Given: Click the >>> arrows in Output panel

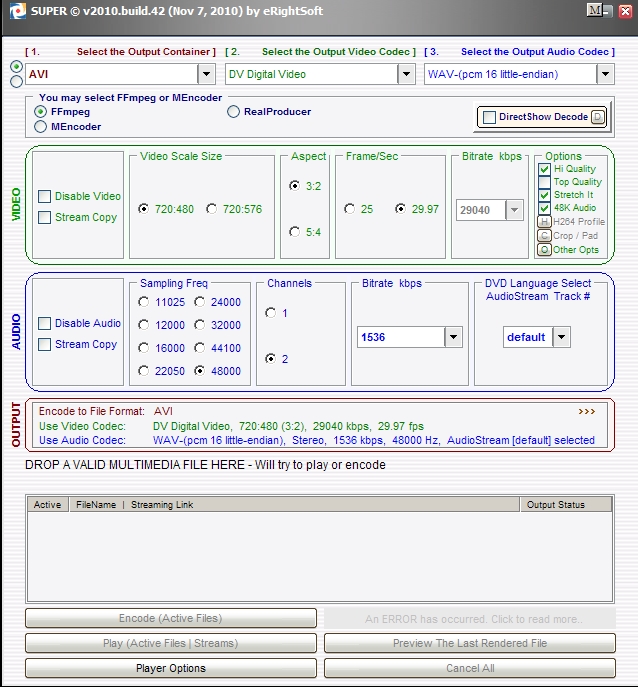Looking at the screenshot, I should [x=587, y=411].
